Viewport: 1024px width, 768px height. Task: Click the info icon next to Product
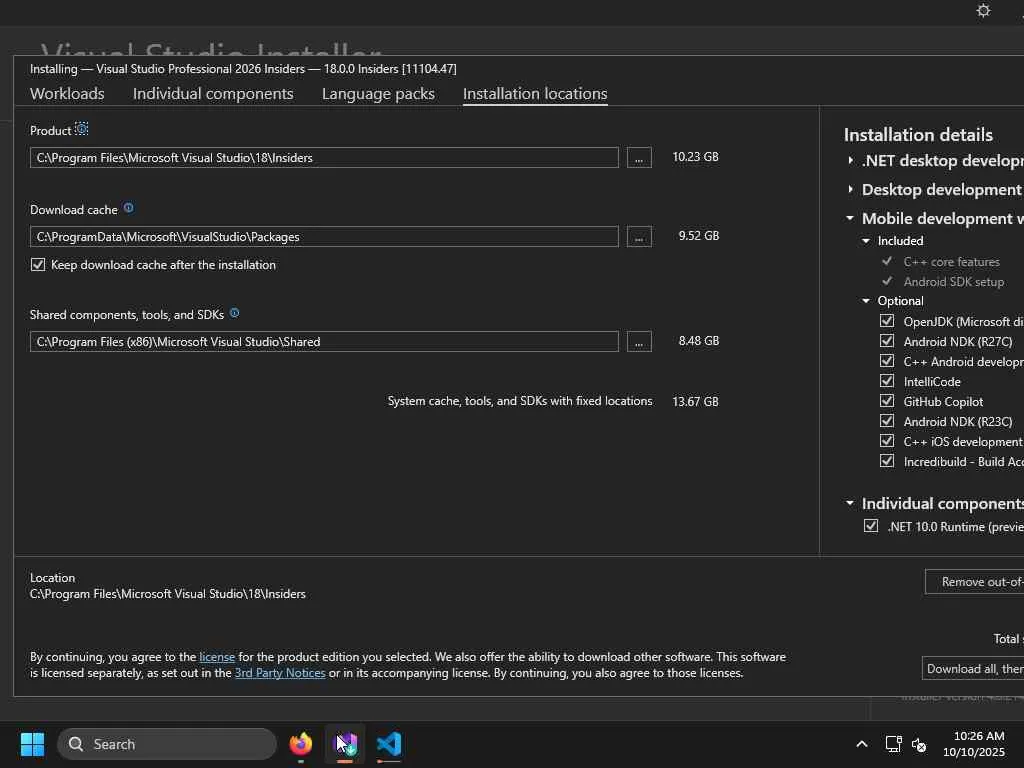82,129
